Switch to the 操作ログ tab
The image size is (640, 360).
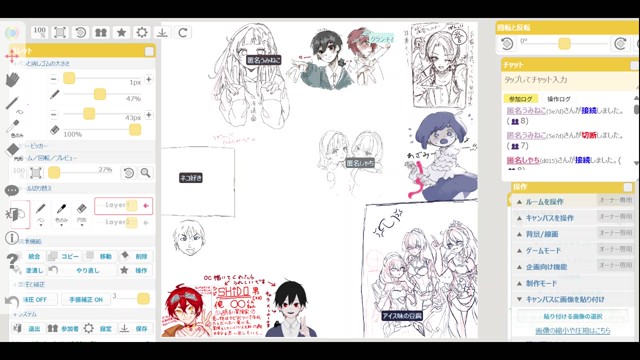click(x=559, y=99)
